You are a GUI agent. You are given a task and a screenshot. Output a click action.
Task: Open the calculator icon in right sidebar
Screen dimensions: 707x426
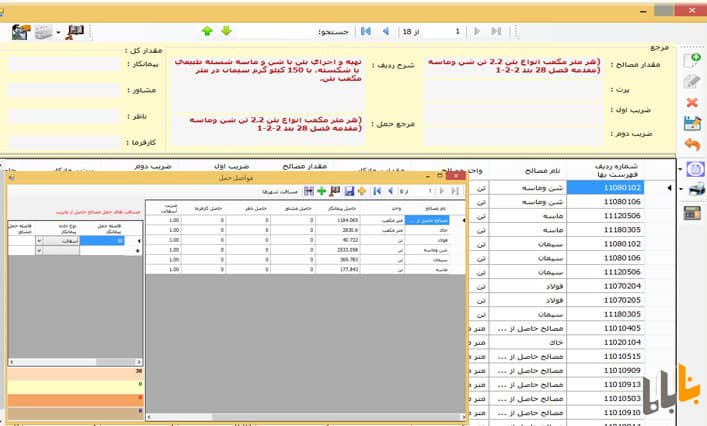click(692, 213)
